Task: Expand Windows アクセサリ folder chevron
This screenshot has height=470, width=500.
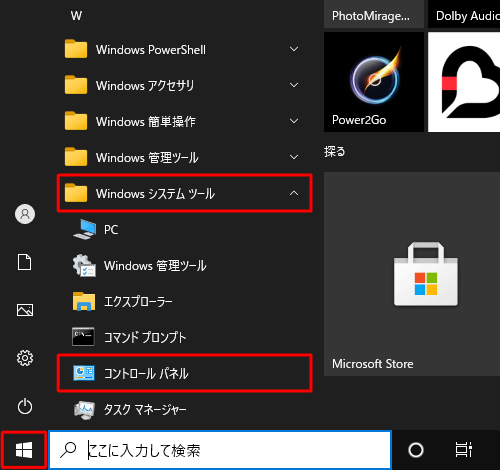Action: (x=294, y=85)
